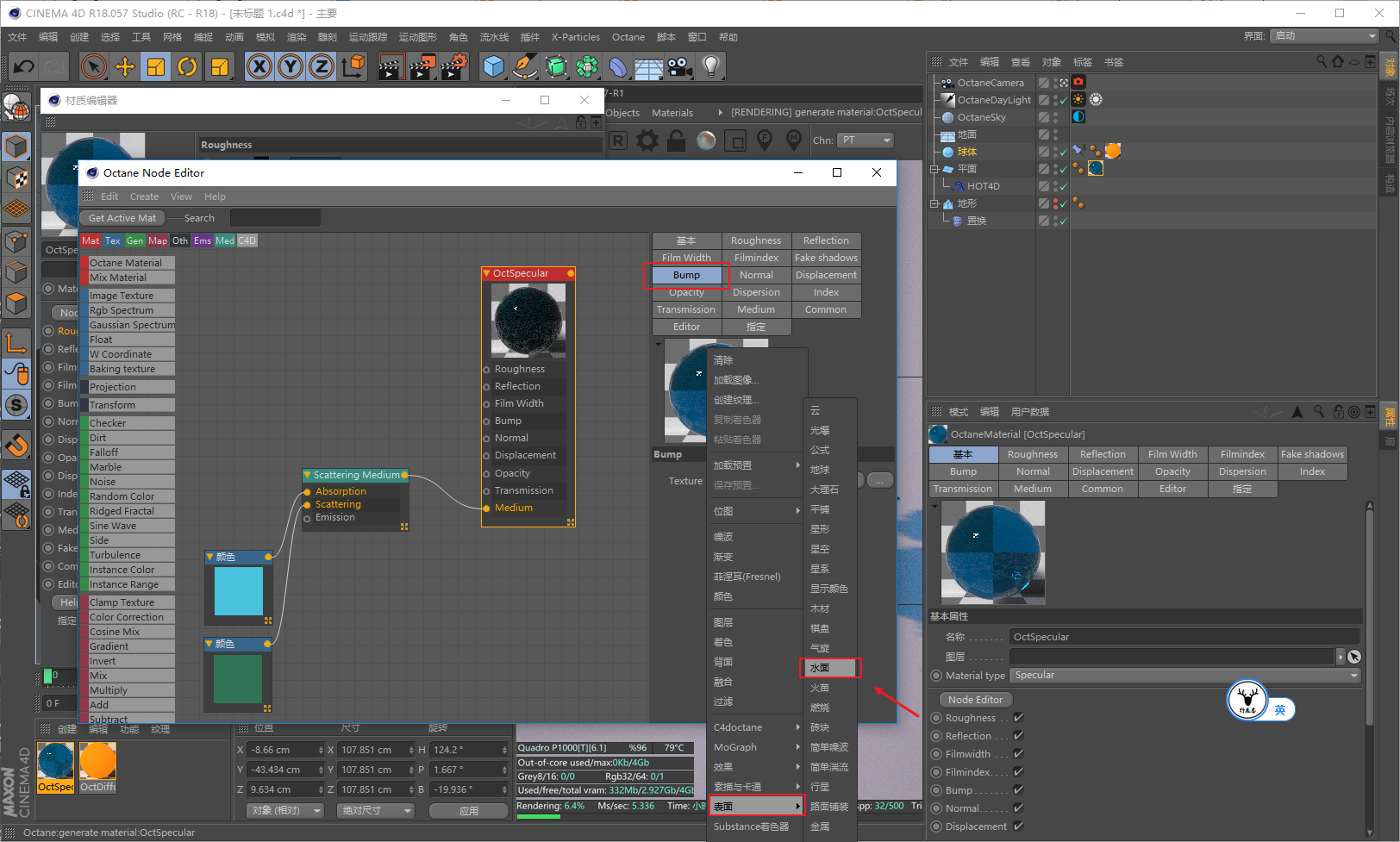Toggle Reflection checkbox in attributes panel

coord(1018,735)
